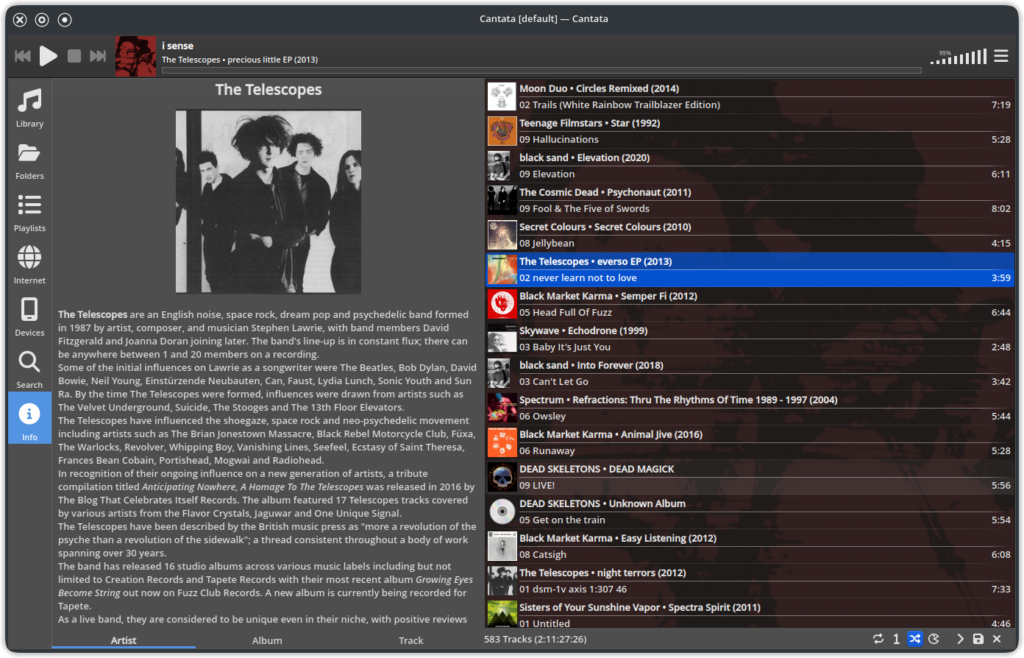Show the Devices panel
Viewport: 1024px width, 658px height.
pos(30,316)
